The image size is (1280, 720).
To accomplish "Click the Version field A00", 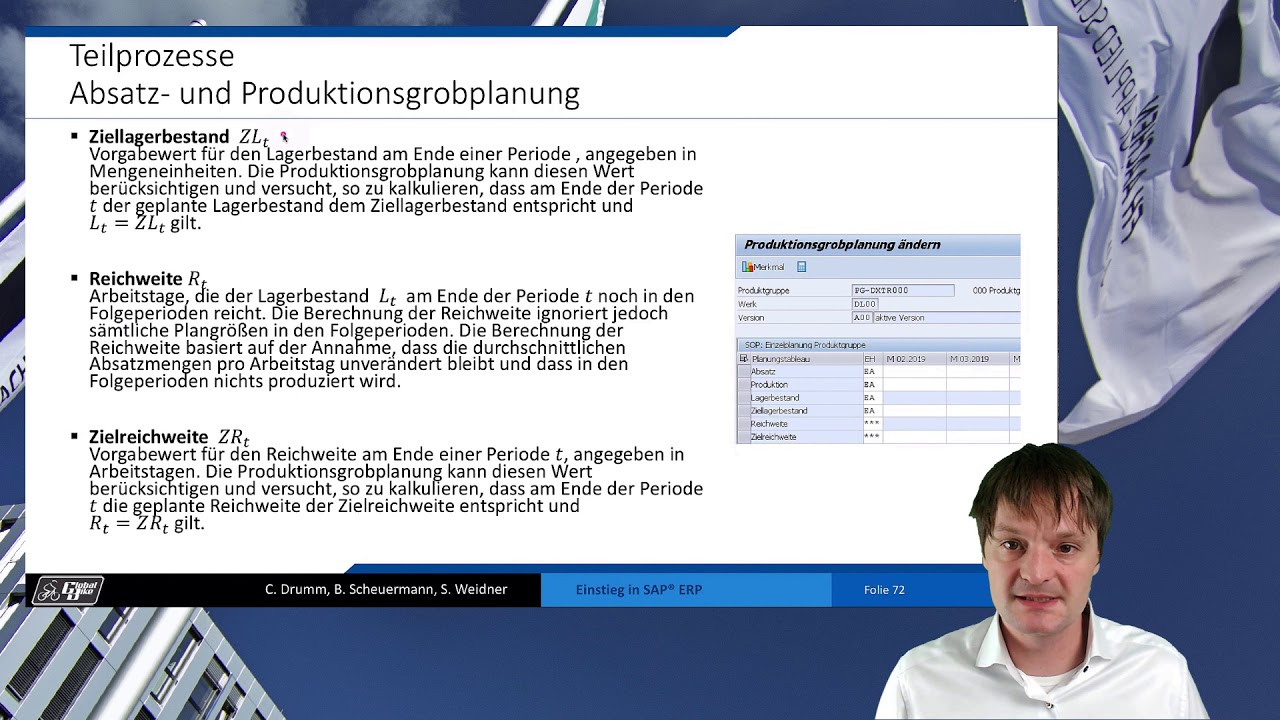I will [862, 318].
